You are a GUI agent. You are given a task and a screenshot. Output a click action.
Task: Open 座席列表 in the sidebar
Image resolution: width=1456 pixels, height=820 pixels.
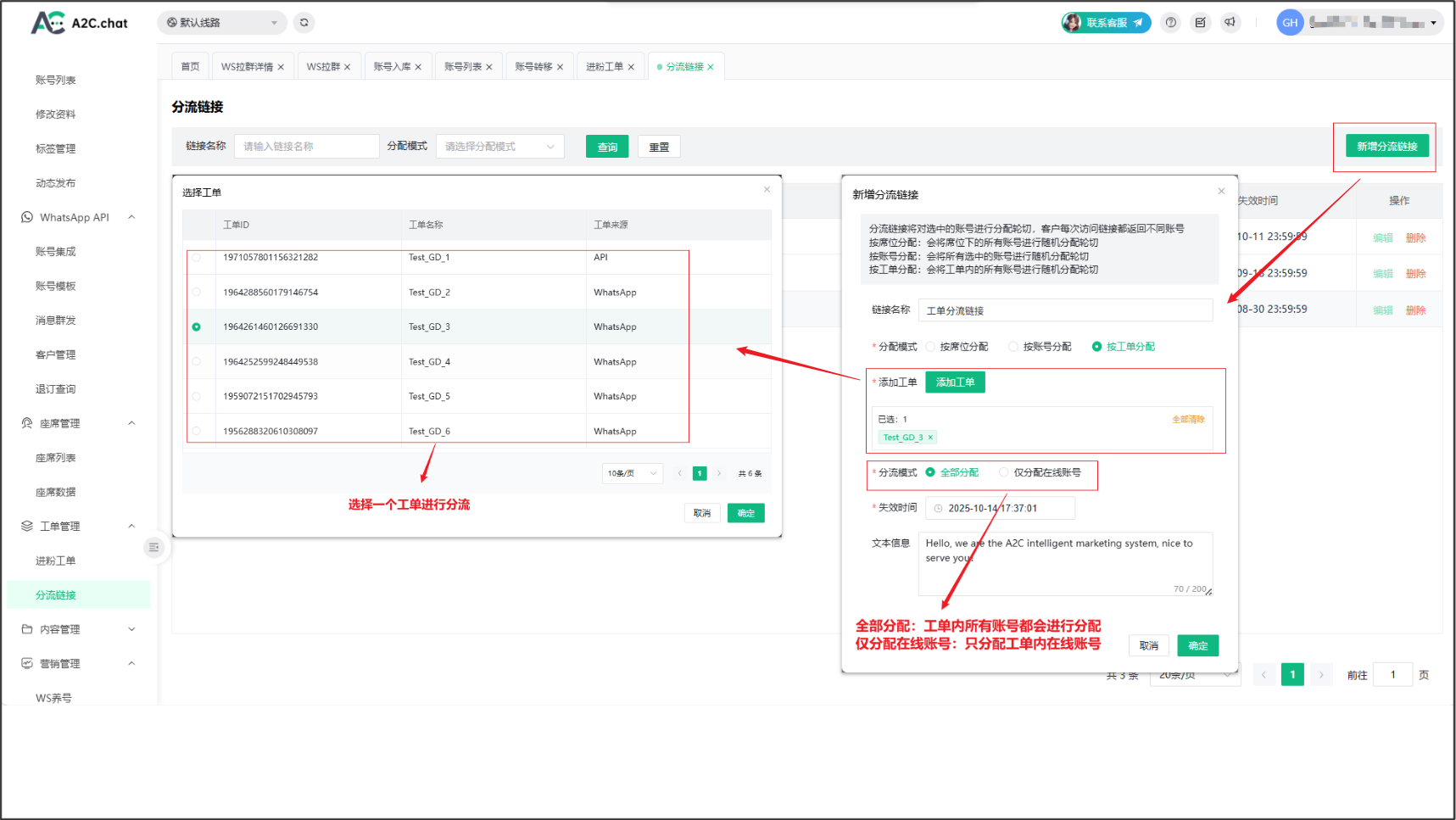coord(56,458)
